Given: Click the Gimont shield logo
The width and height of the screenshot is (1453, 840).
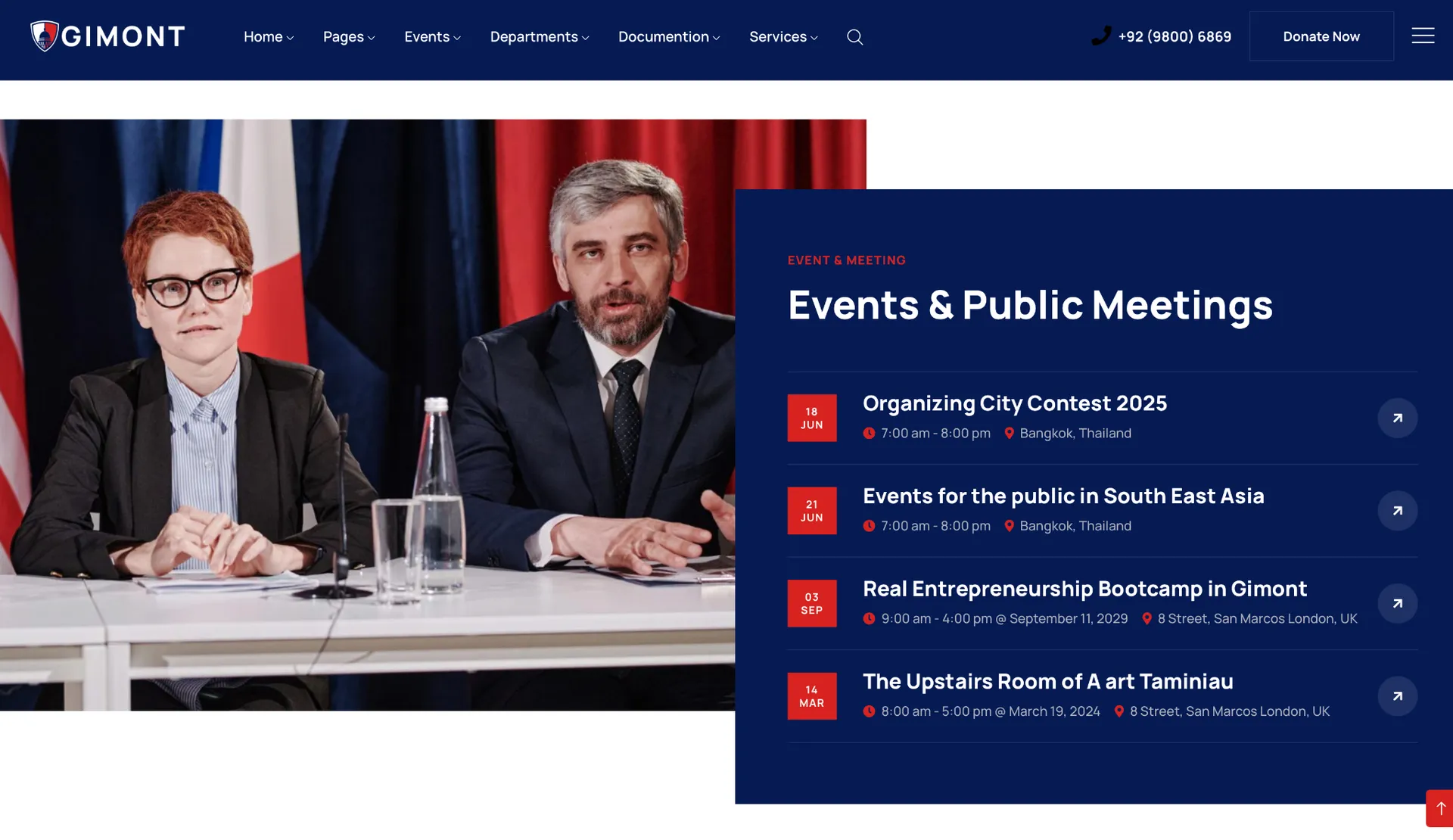Looking at the screenshot, I should click(x=45, y=36).
